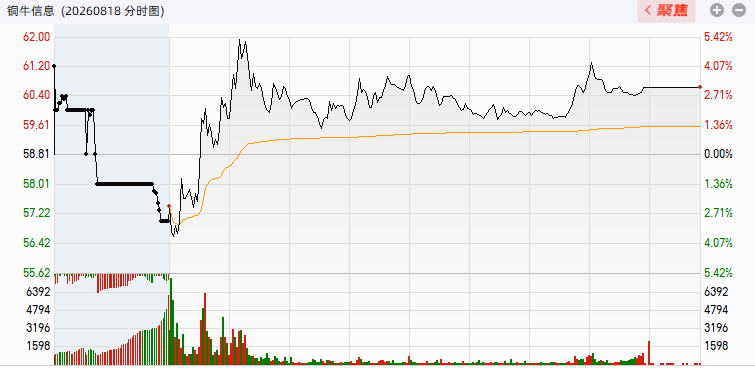Viewport: 755px width, 368px height.
Task: Click the right volume axis 1598 label
Action: 716,346
